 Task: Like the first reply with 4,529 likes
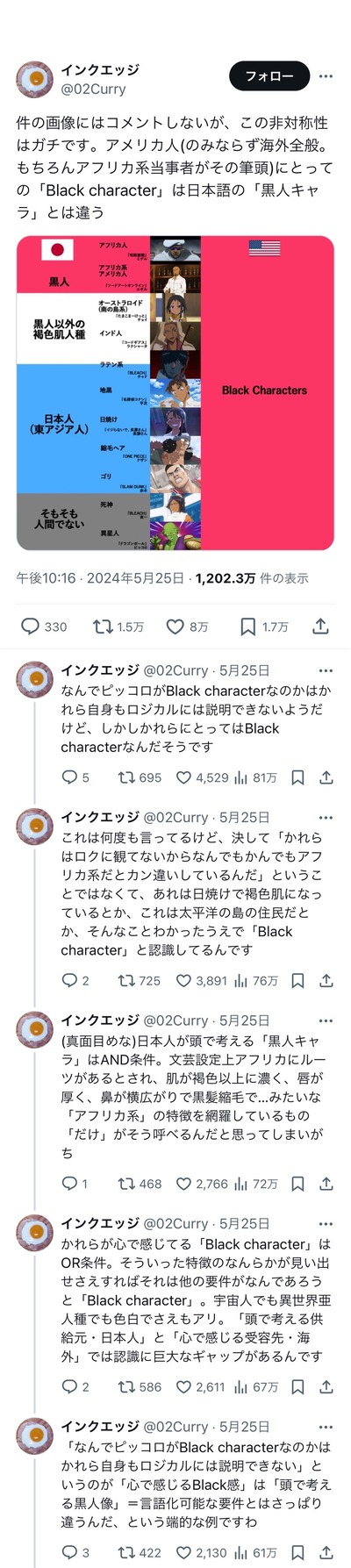point(203,777)
